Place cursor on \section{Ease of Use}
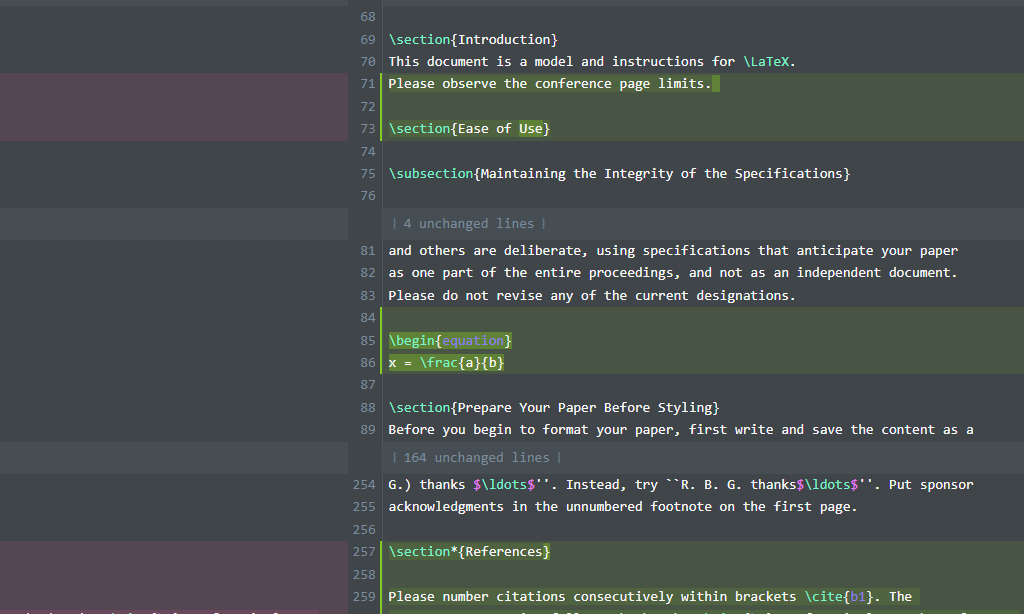Viewport: 1024px width, 614px height. pyautogui.click(x=469, y=129)
